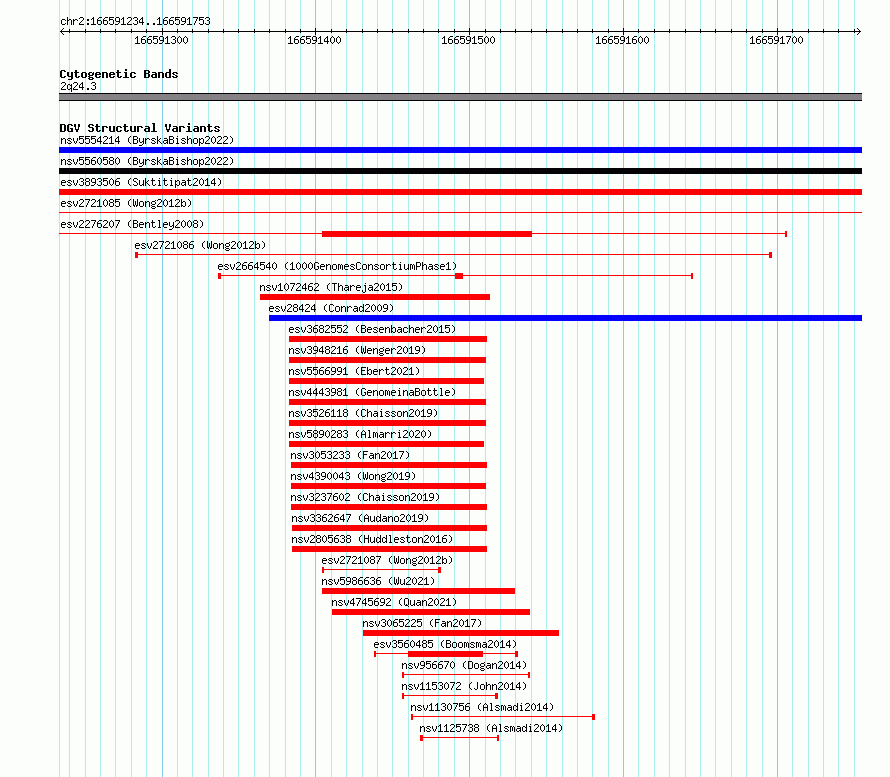The image size is (890, 777).
Task: Open nsv3948216 (Wenger2019) label
Action: point(357,350)
